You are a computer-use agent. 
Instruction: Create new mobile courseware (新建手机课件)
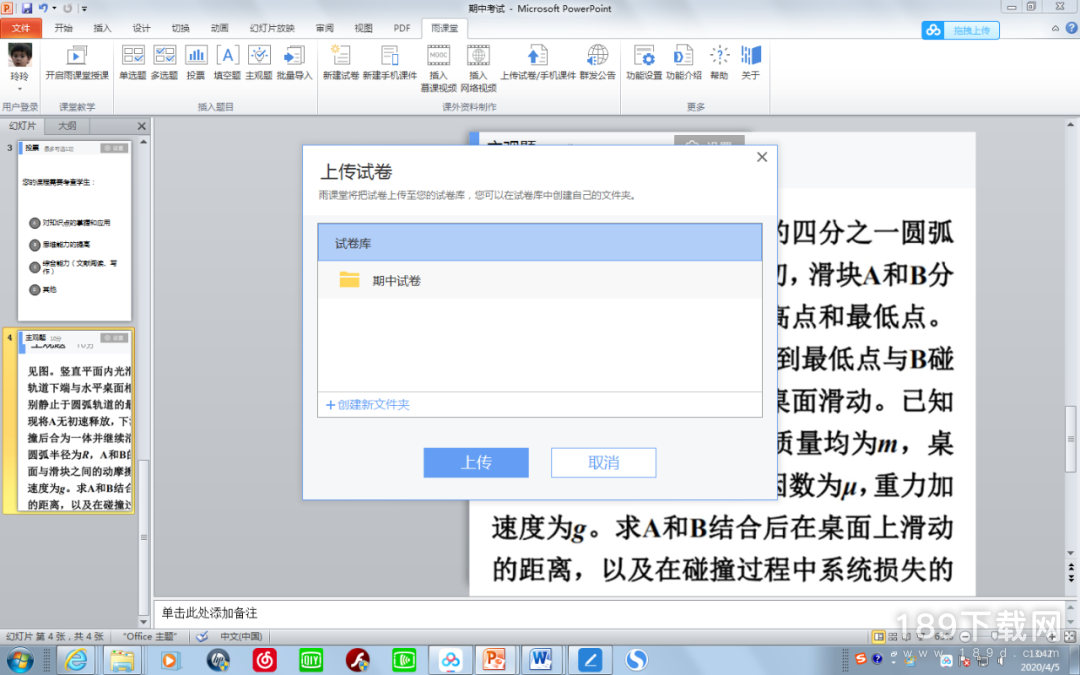tap(389, 63)
